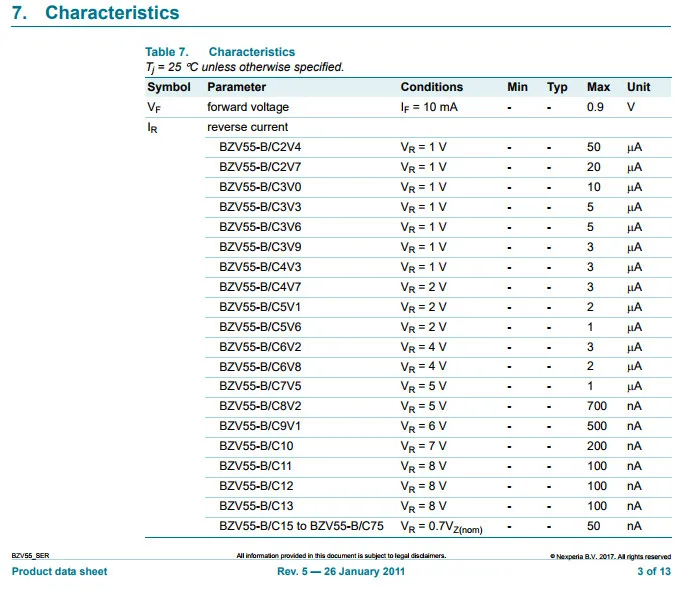Click the 500 max value in the BZV55-B/C9V1 row
The height and width of the screenshot is (589, 685).
click(x=597, y=426)
